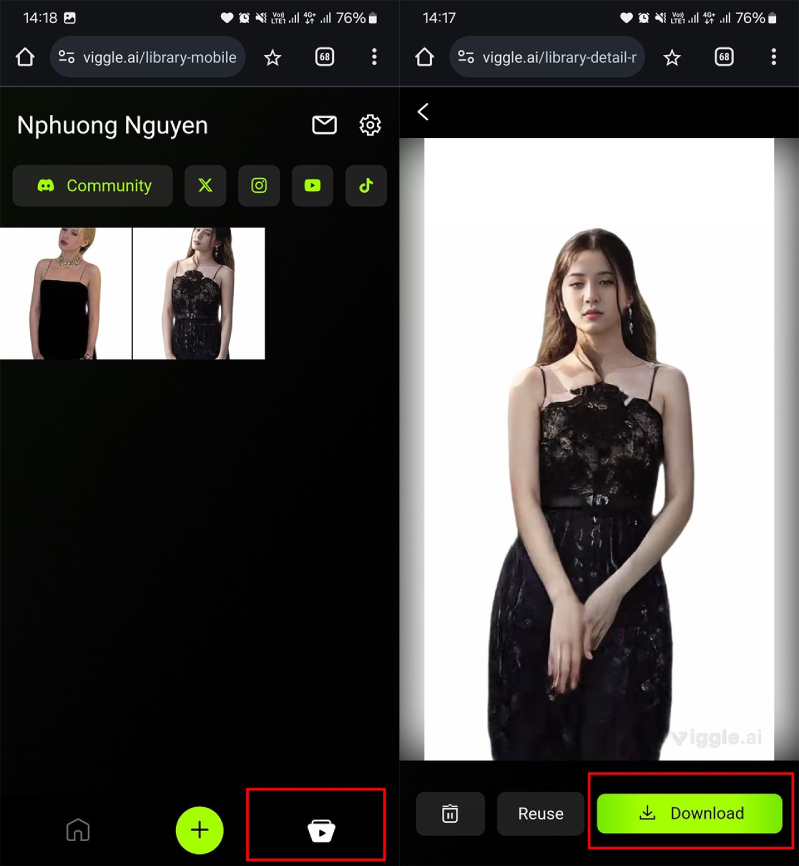799x866 pixels.
Task: Tap the Reuse button
Action: point(541,813)
